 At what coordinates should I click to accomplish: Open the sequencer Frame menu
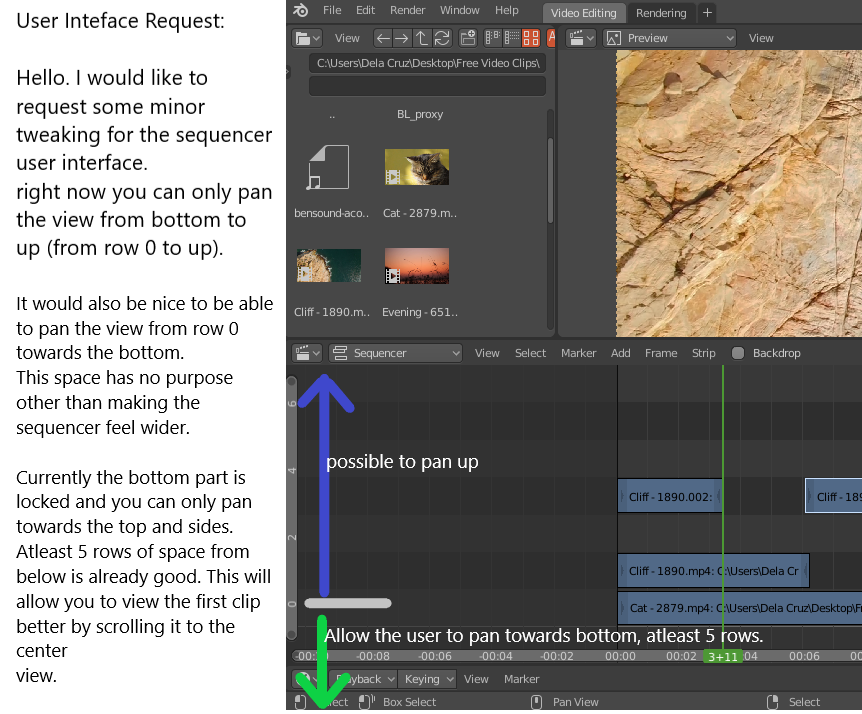point(661,353)
